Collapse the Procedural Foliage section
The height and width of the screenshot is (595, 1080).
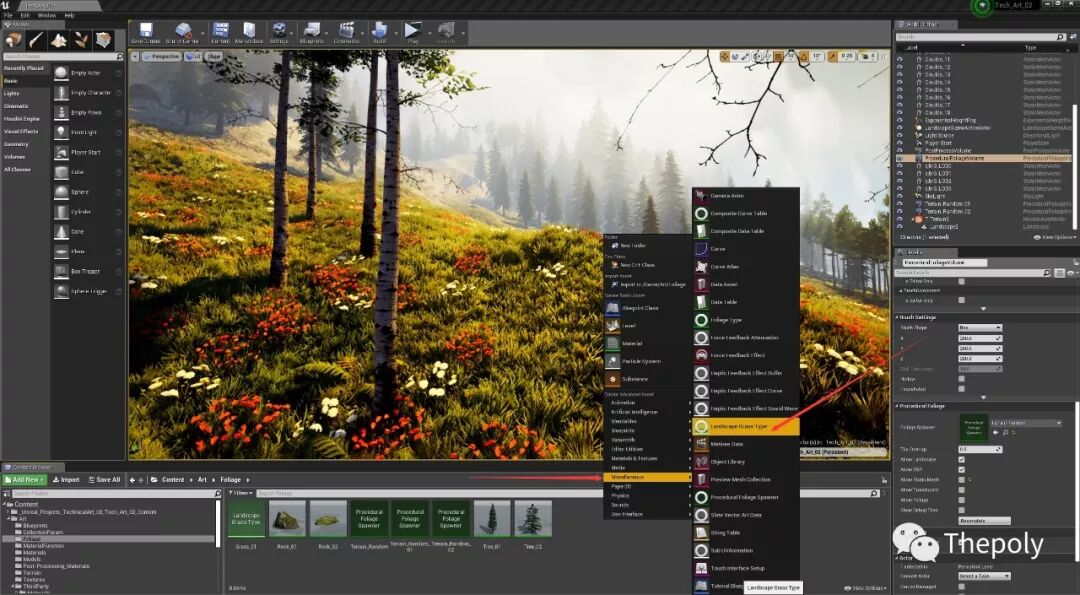coord(897,406)
